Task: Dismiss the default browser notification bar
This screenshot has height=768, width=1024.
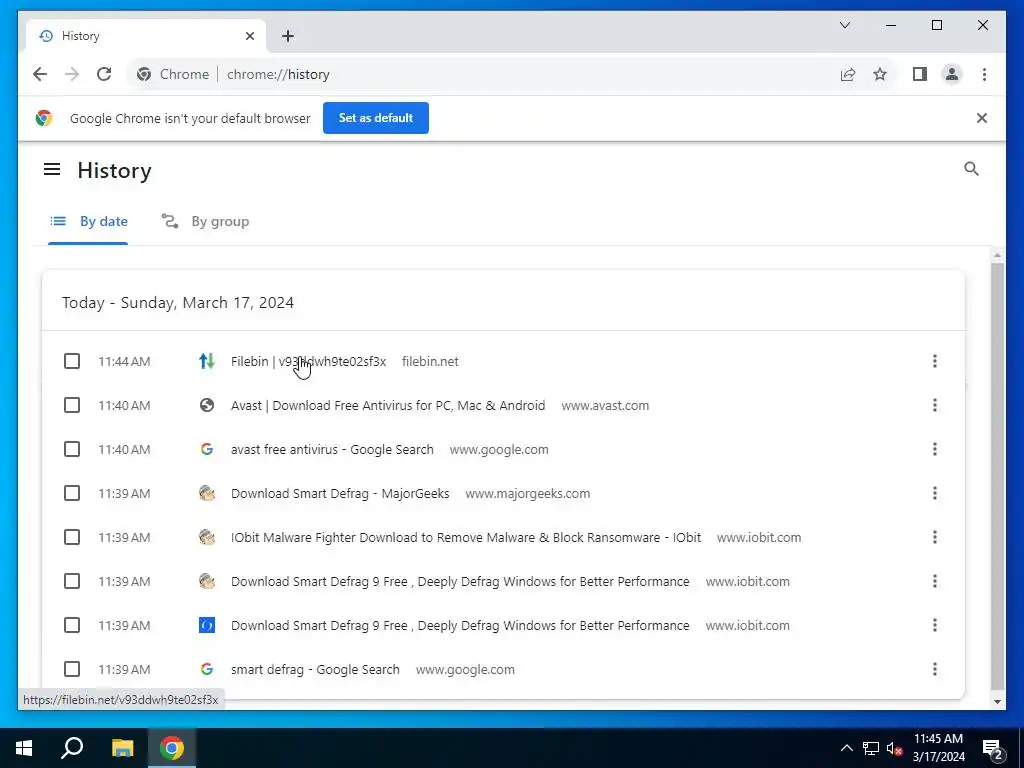Action: 982,118
